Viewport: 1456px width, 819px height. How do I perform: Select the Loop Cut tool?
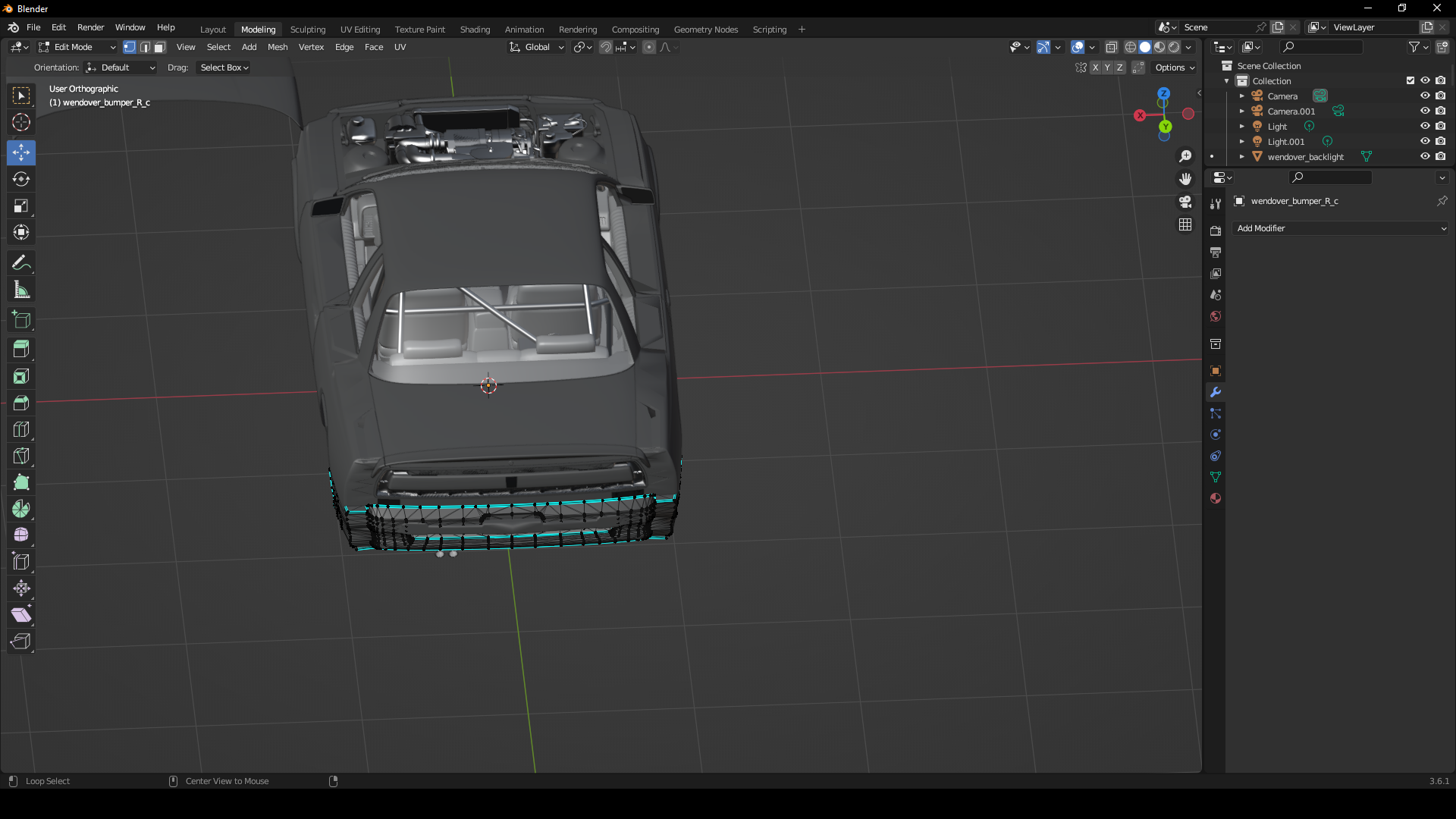coord(21,429)
